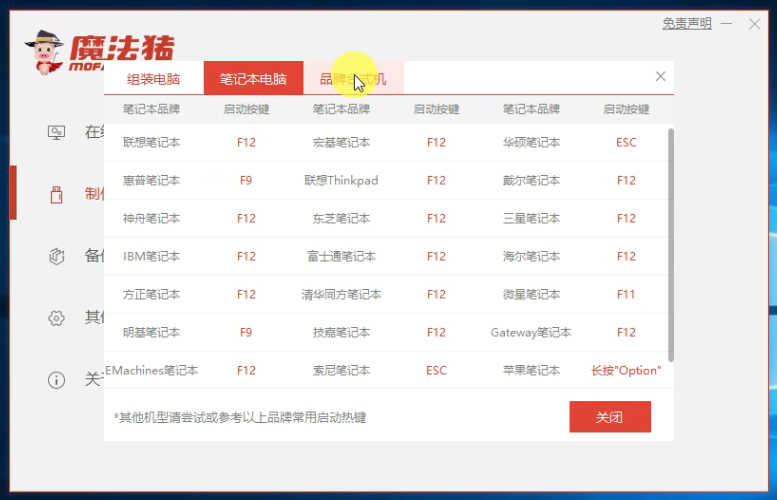Click the 苹果笔记本 brand cell
This screenshot has width=777, height=500.
[x=531, y=371]
